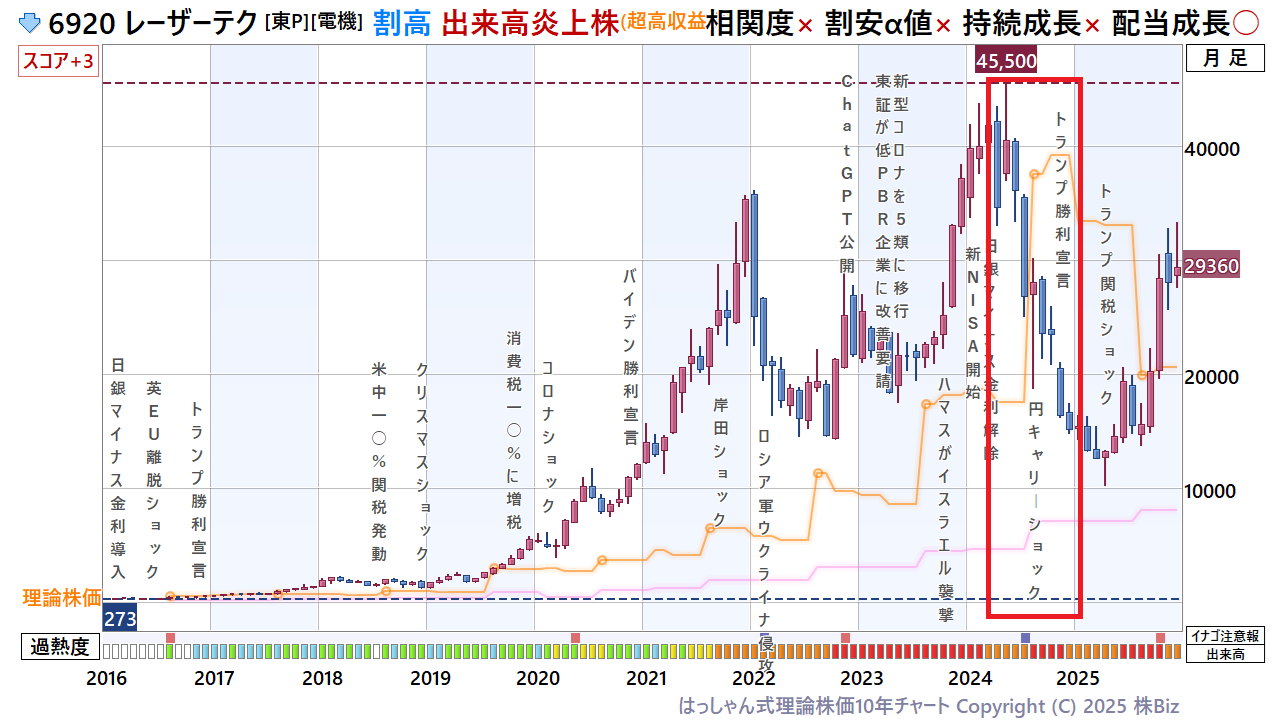
Task: Click the 29360 current price label
Action: point(1211,266)
